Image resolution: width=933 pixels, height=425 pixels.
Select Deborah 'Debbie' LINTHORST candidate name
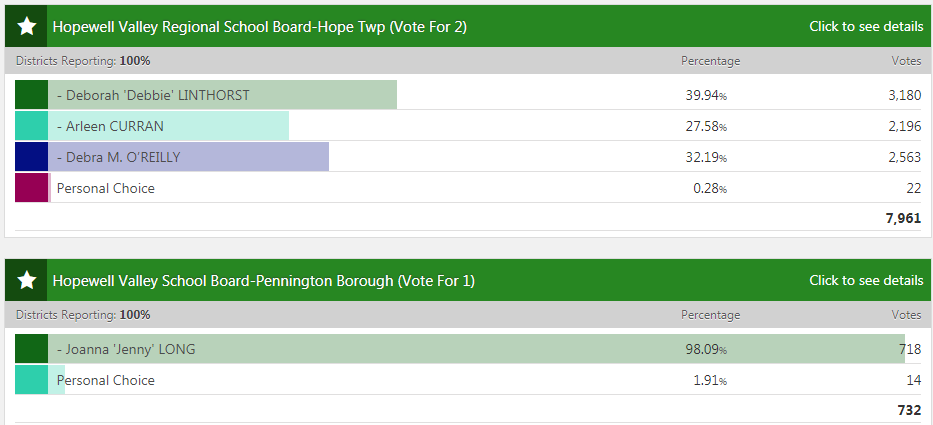pyautogui.click(x=153, y=96)
